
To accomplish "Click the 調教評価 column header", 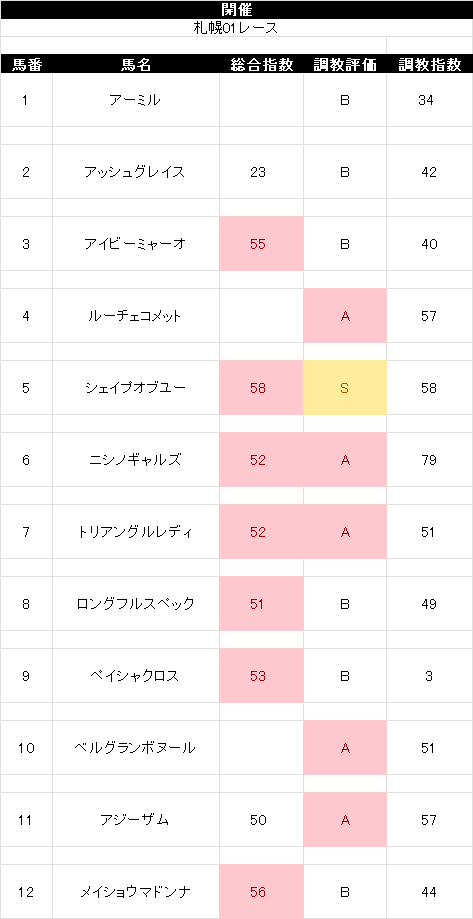I will pos(345,64).
